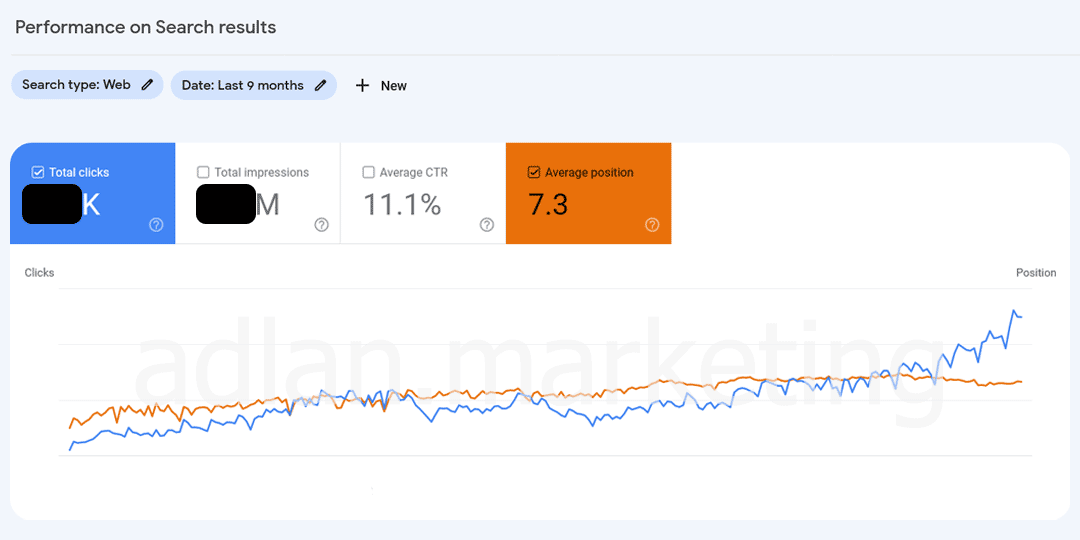
Task: Open the help icon on Average position card
Action: coord(652,225)
